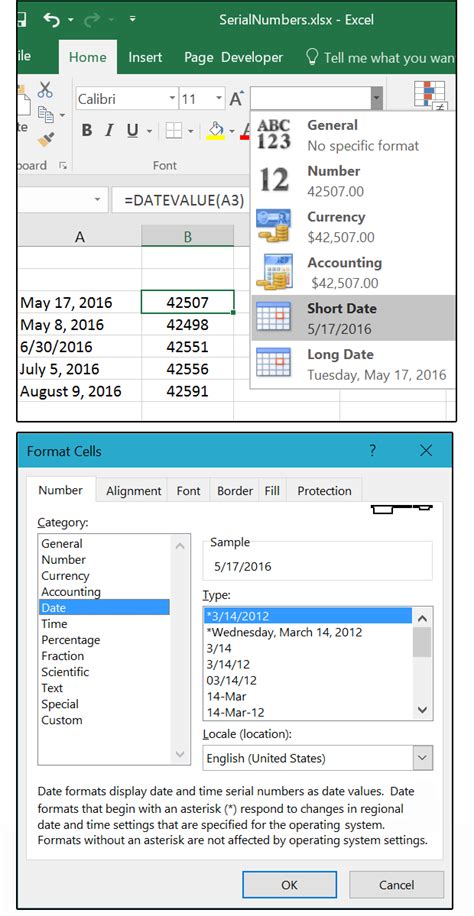Select Currency in the Category list
Image resolution: width=474 pixels, height=916 pixels.
point(104,576)
